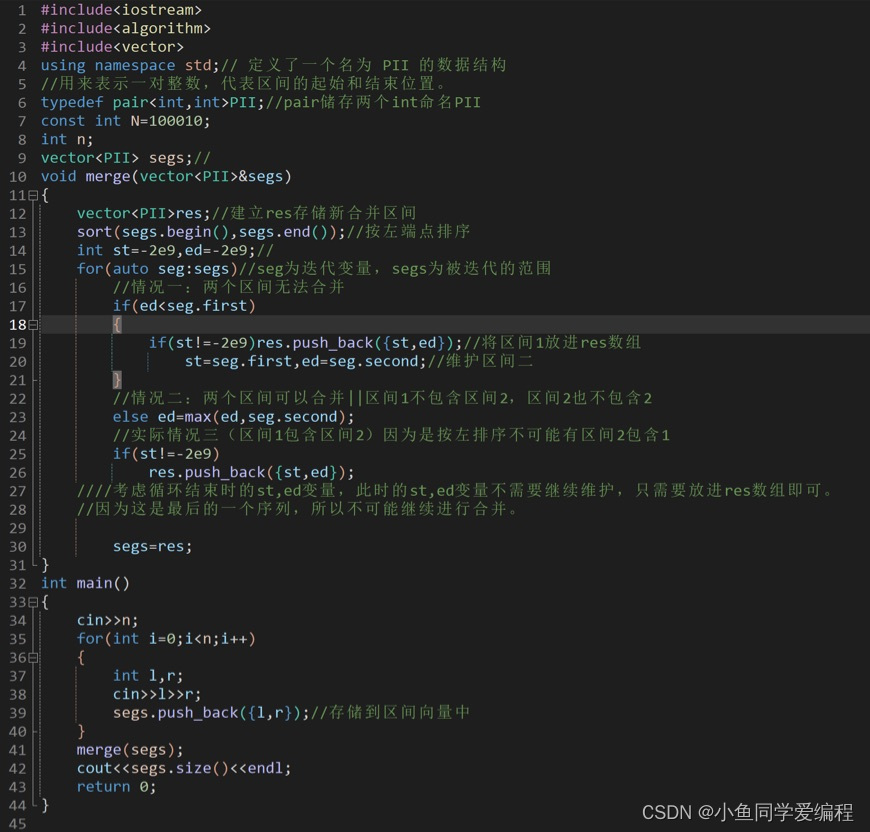The height and width of the screenshot is (832, 870).
Task: Click line number 45 in the gutter
Action: tap(18, 824)
